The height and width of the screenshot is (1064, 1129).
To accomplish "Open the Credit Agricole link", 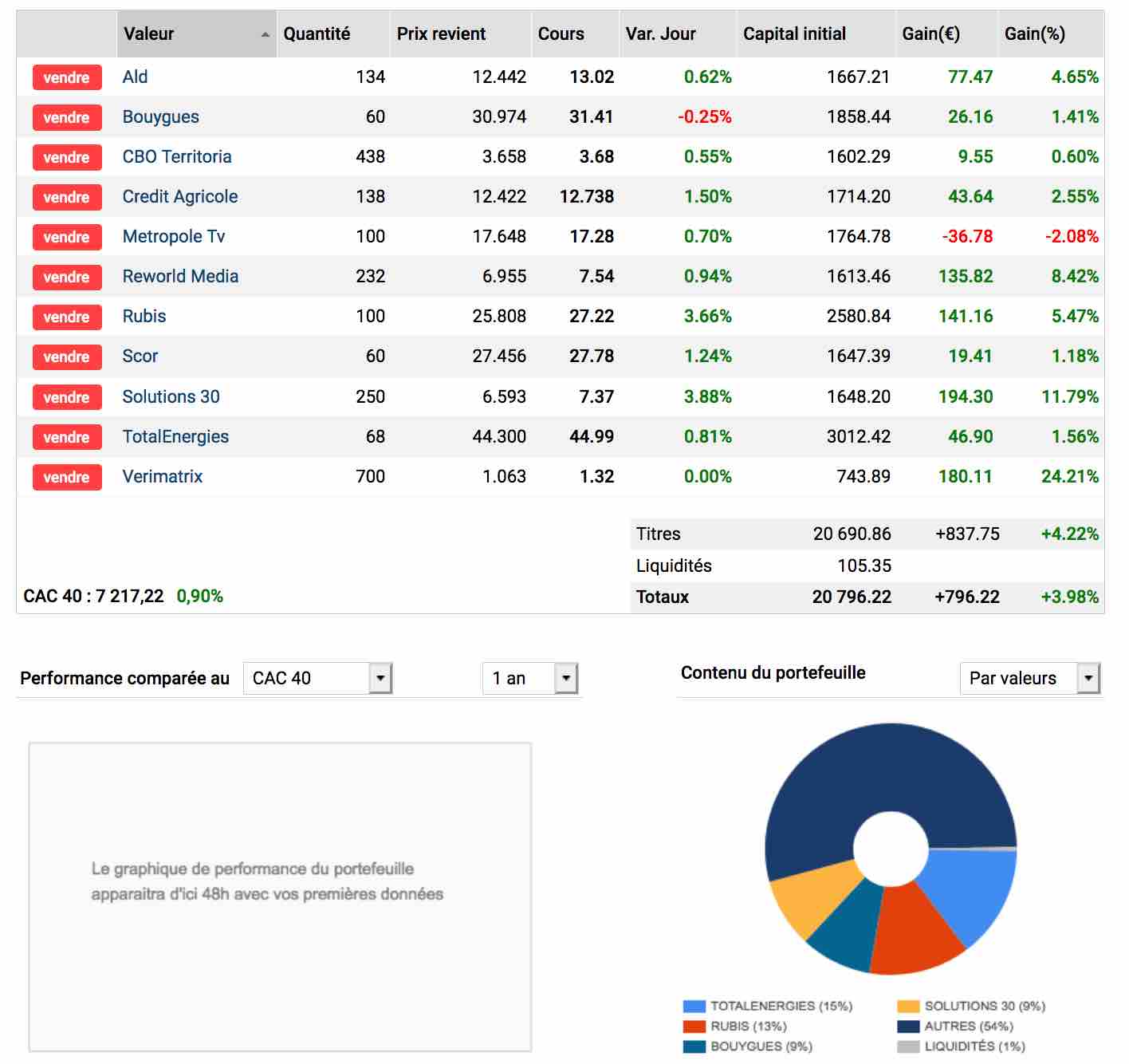I will [x=180, y=196].
